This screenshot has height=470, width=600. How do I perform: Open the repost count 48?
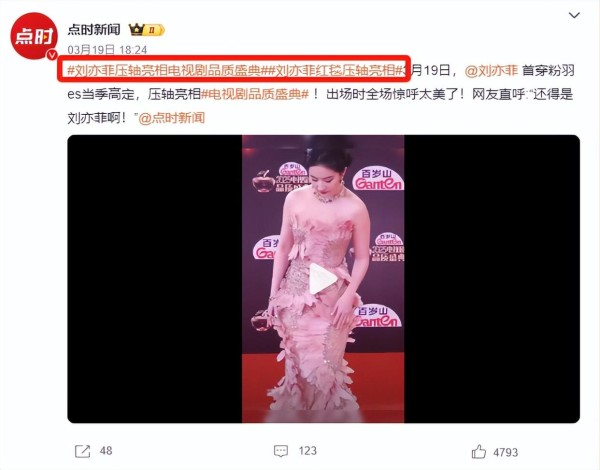click(106, 451)
